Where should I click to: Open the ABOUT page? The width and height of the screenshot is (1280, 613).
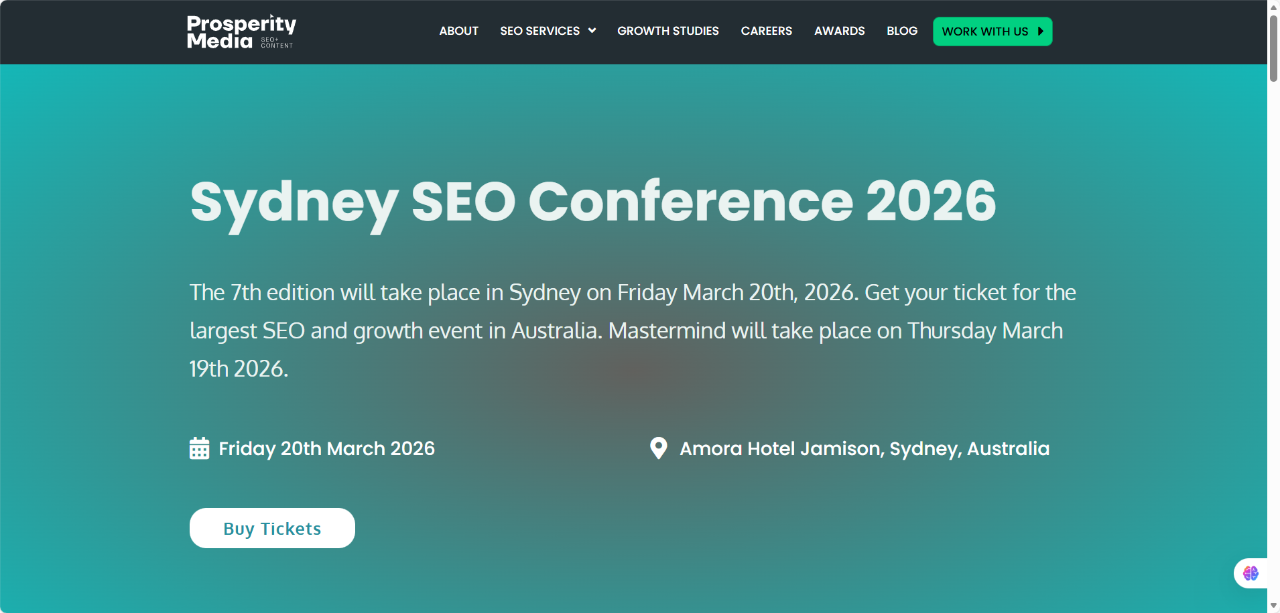(x=459, y=31)
